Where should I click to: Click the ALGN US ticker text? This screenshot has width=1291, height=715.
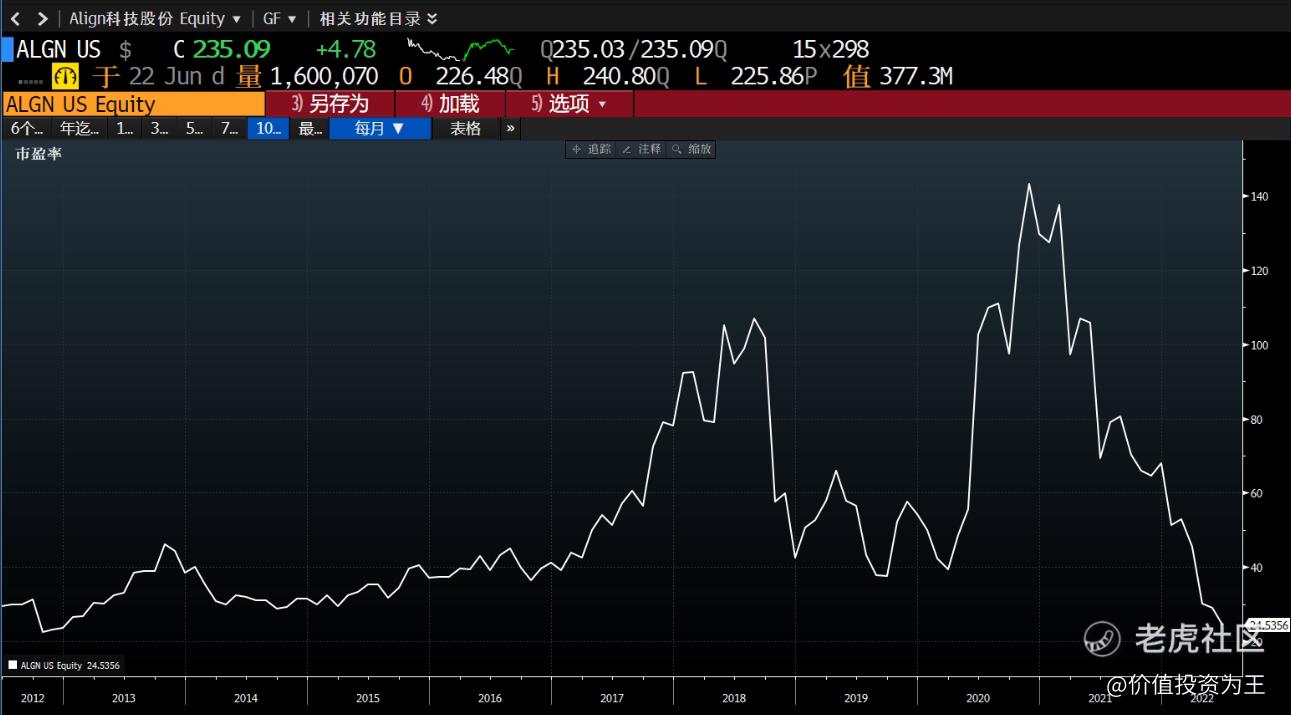click(58, 49)
